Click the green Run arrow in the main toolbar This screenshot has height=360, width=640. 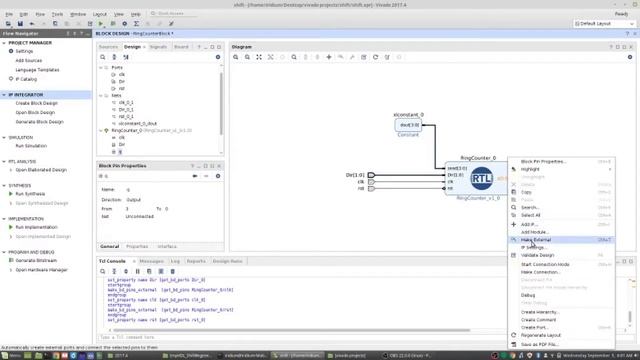tap(101, 24)
